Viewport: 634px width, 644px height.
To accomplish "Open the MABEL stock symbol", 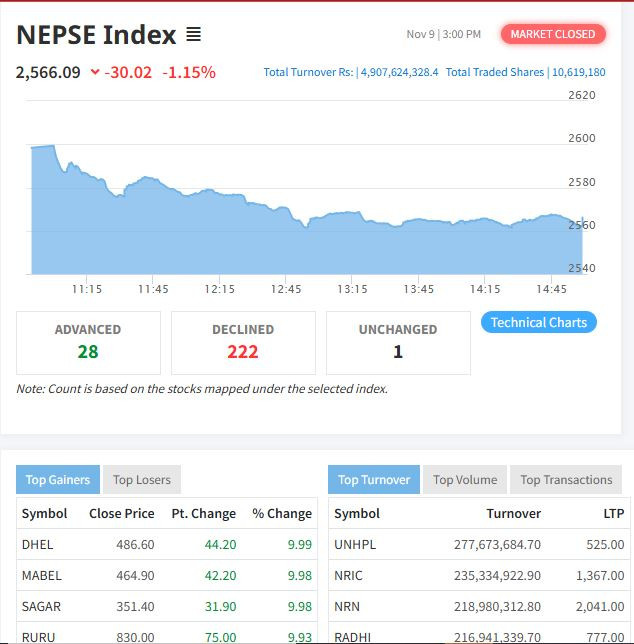I will [x=41, y=576].
